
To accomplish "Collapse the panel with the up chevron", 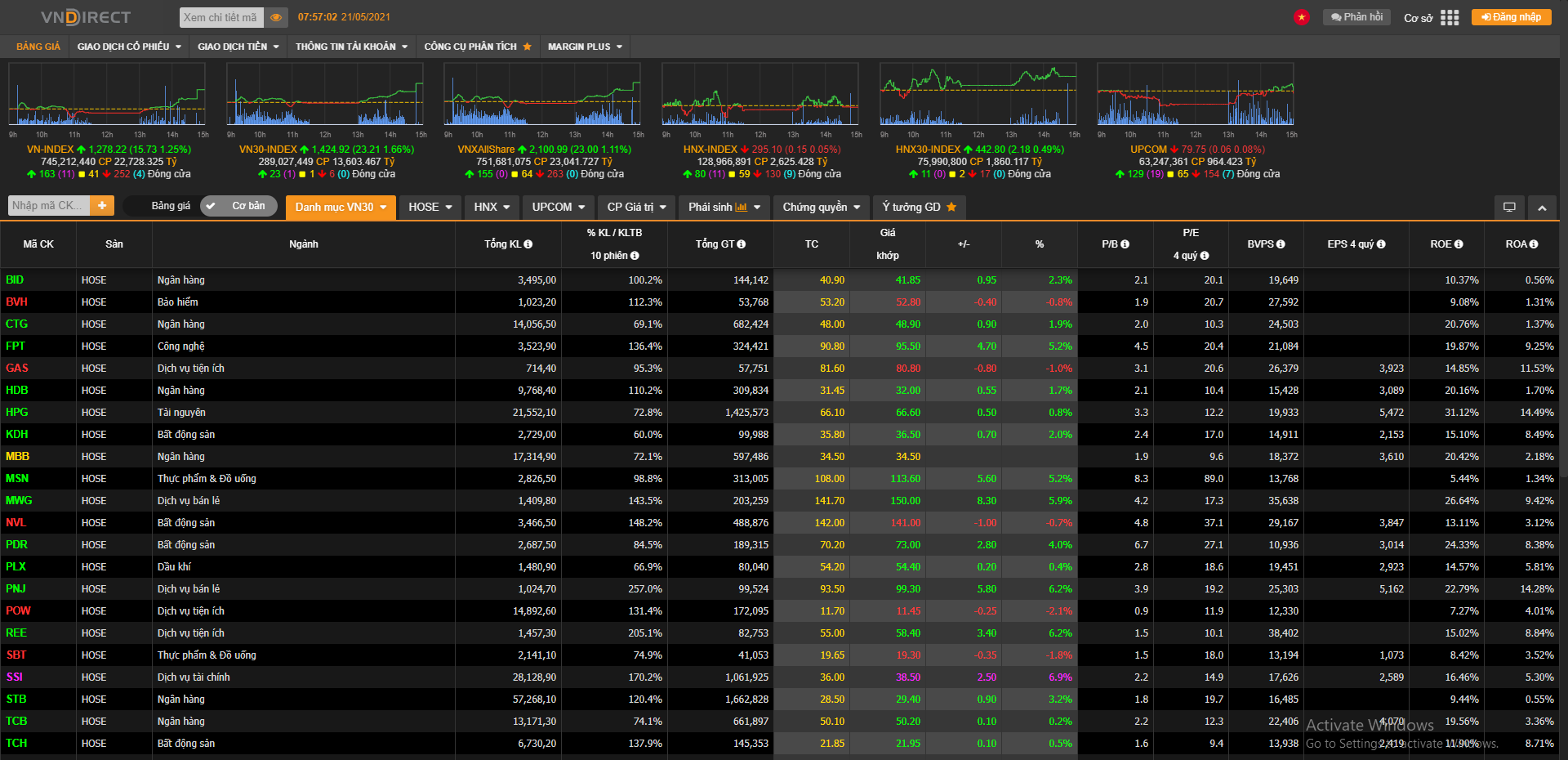I will pos(1542,208).
